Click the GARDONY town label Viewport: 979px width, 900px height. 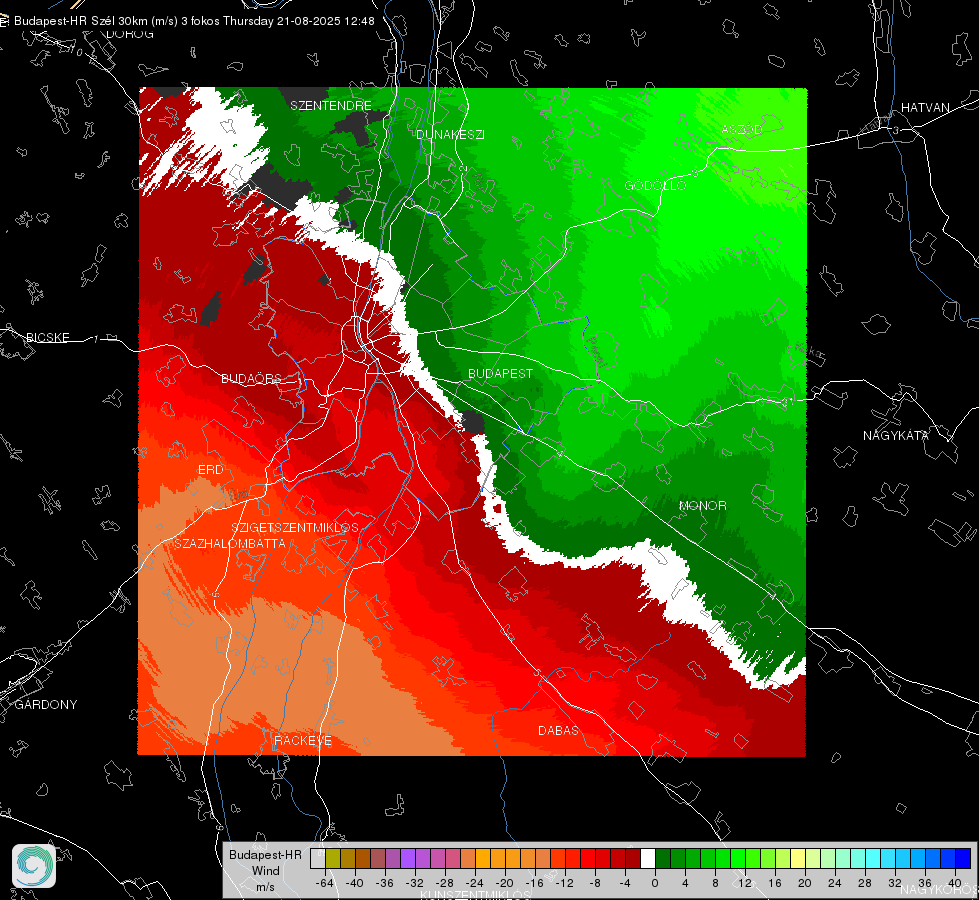46,705
